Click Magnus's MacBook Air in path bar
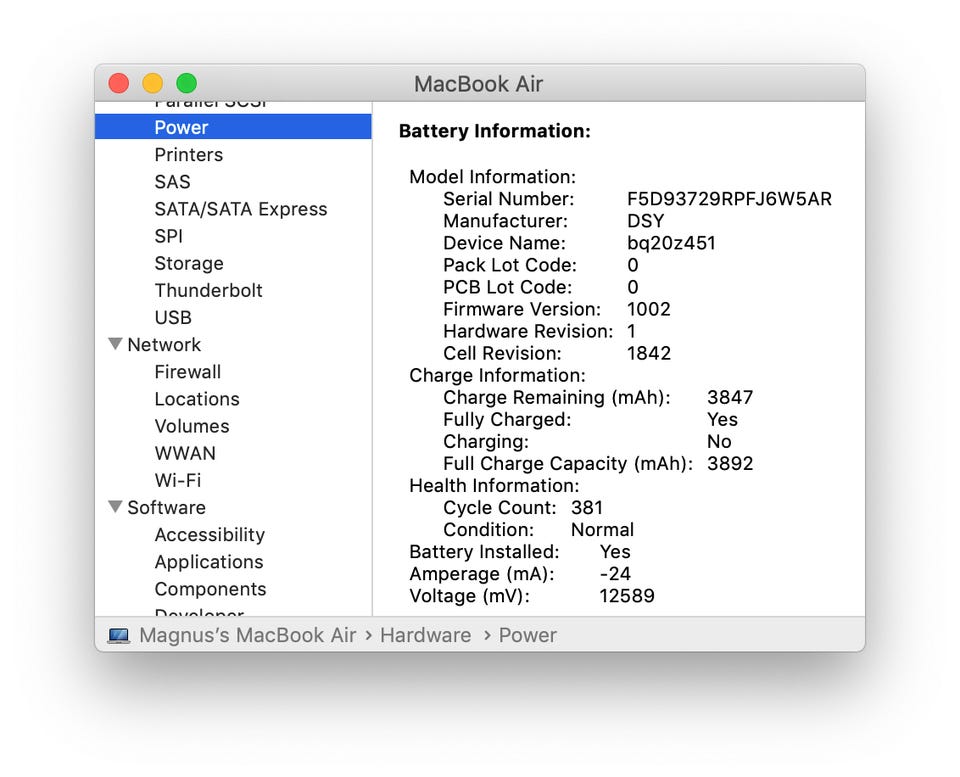Screen dimensions: 960x777 coord(247,636)
